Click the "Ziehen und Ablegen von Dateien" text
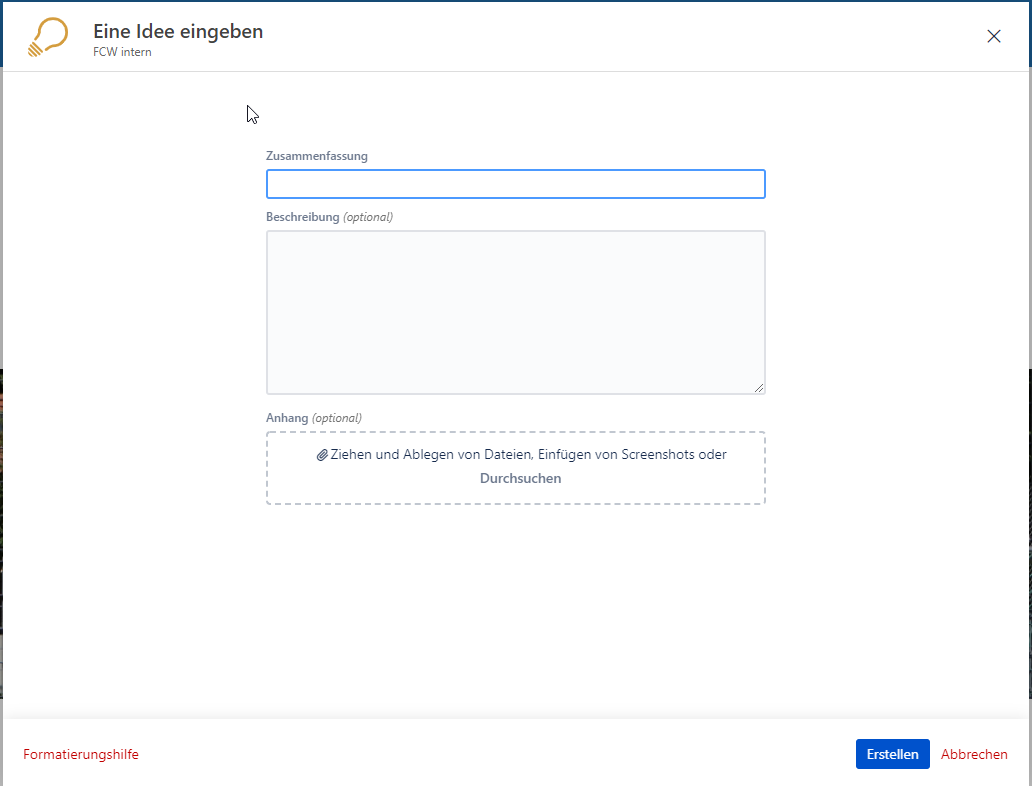Screen dimensions: 1032x786 click(x=431, y=454)
